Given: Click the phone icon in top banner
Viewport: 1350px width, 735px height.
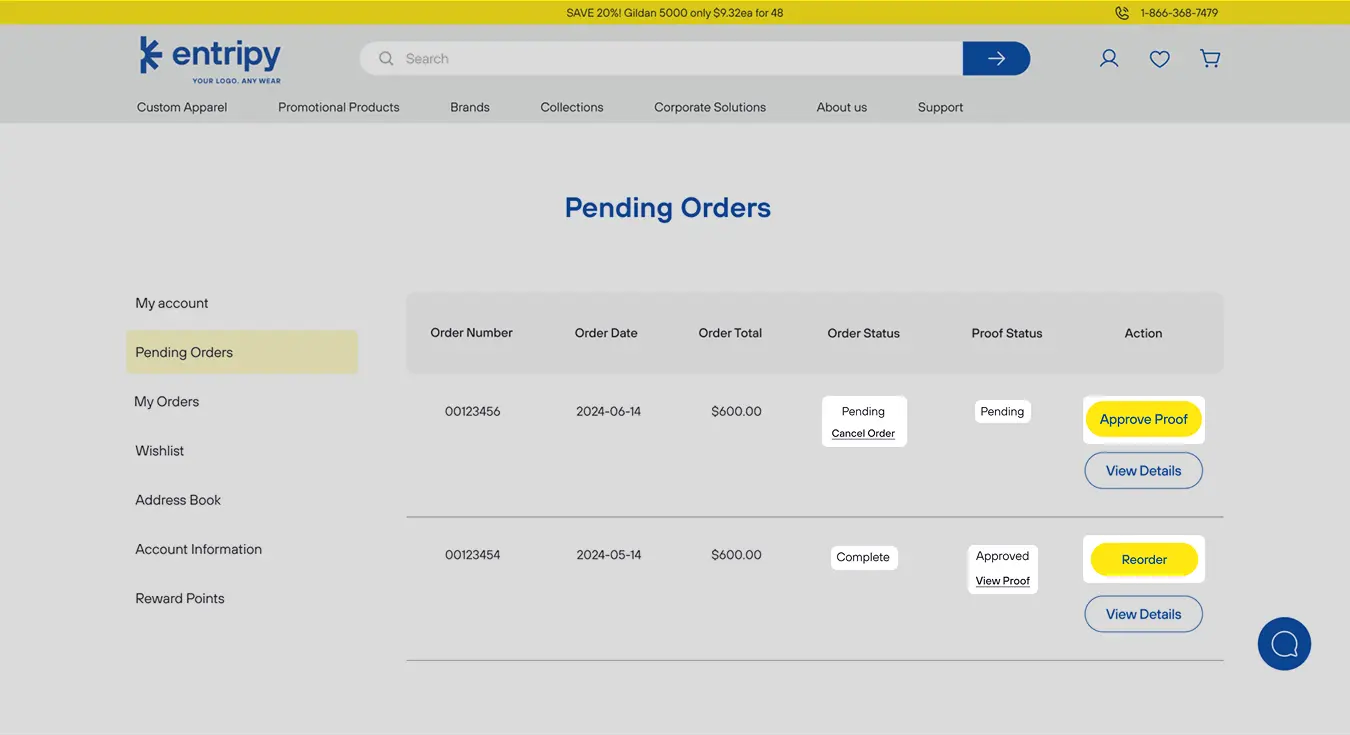Looking at the screenshot, I should point(1122,13).
